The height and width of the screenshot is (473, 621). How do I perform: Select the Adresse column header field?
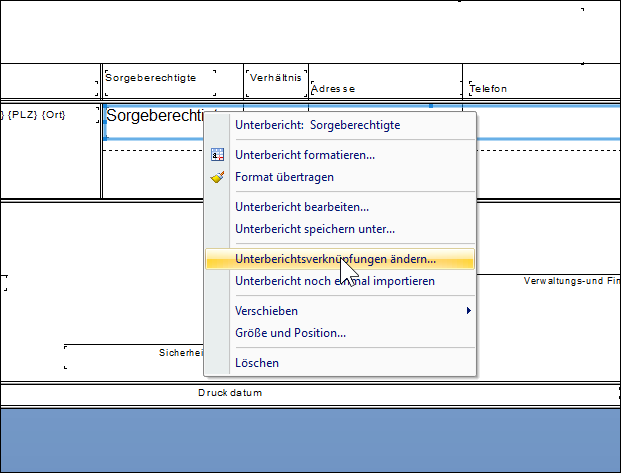(386, 88)
